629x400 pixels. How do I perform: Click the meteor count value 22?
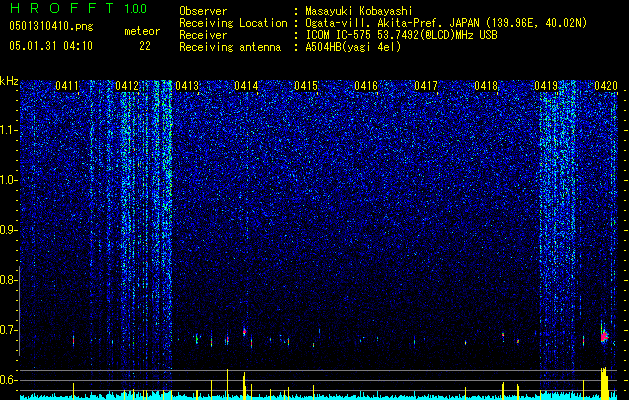pos(145,46)
